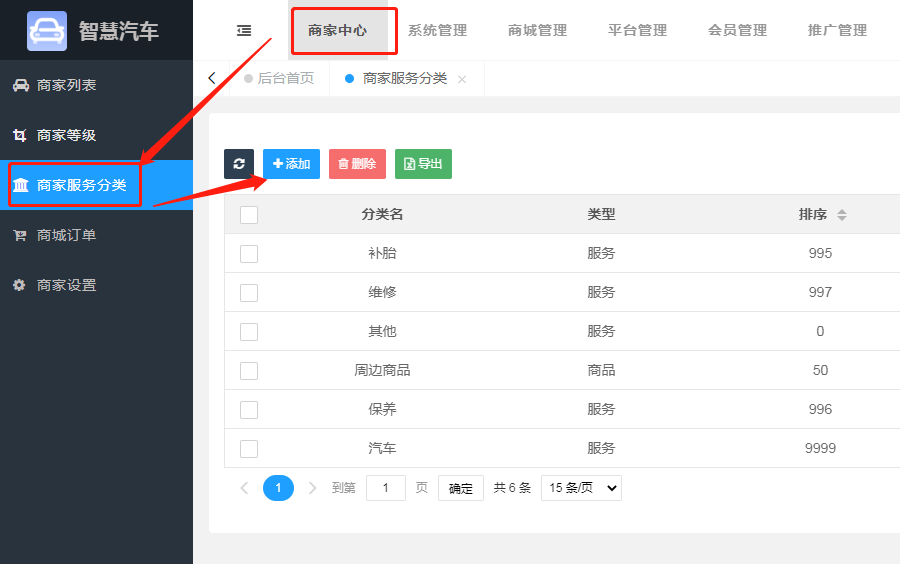Click the 智慧汽车 car logo icon
The image size is (900, 564).
tap(47, 31)
